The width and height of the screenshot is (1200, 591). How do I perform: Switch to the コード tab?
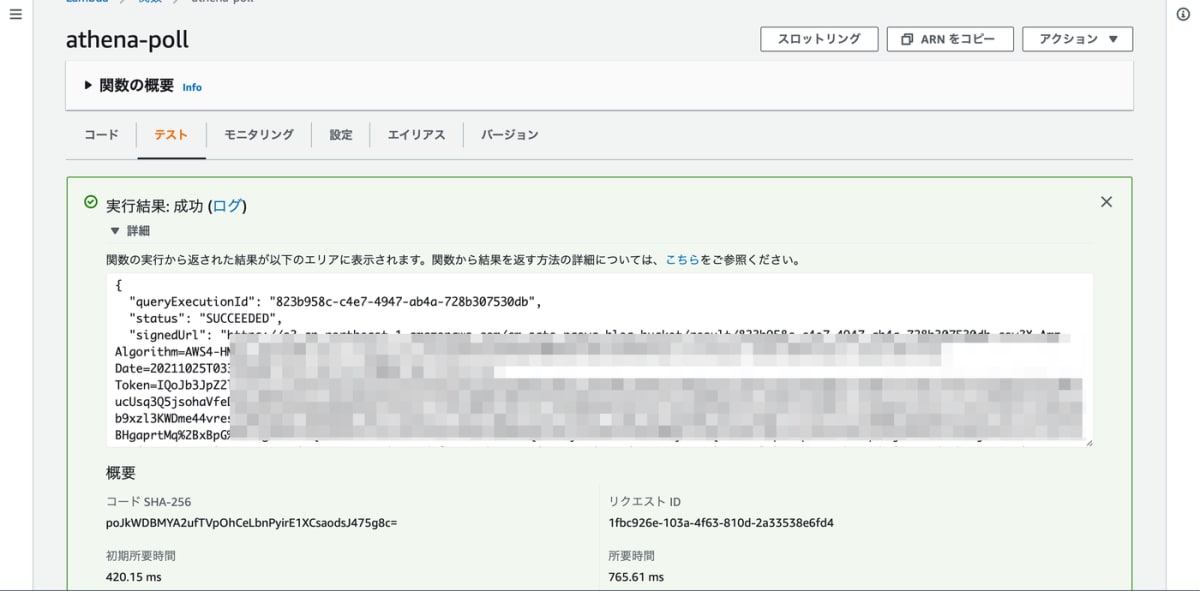[101, 135]
